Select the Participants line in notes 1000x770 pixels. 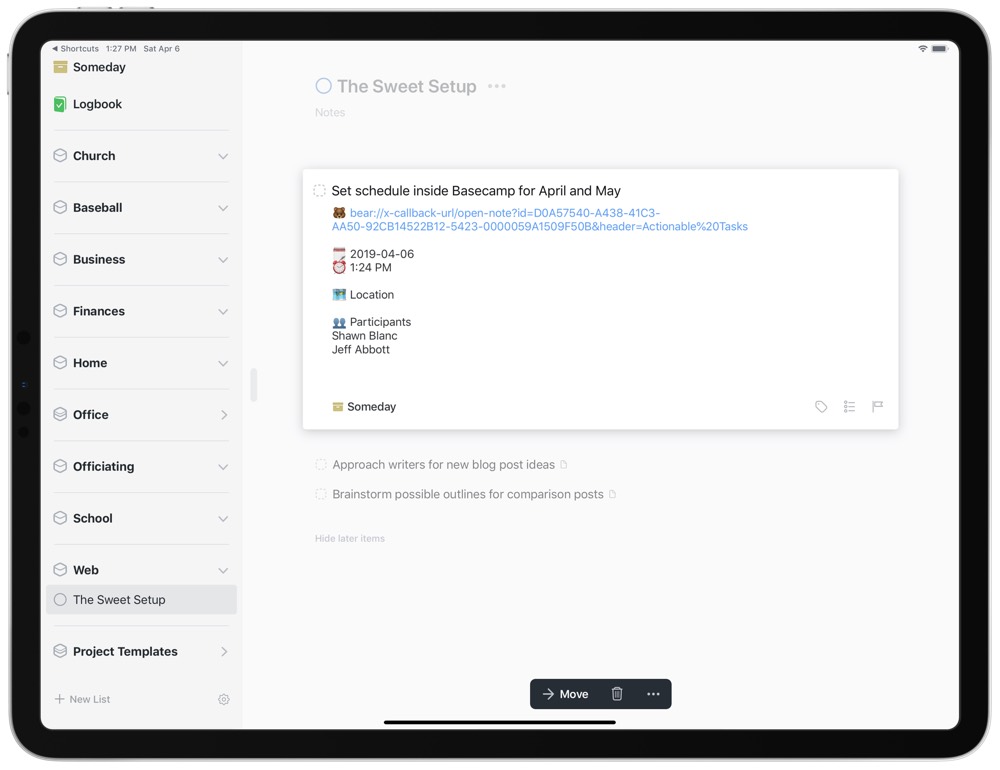pyautogui.click(x=371, y=322)
